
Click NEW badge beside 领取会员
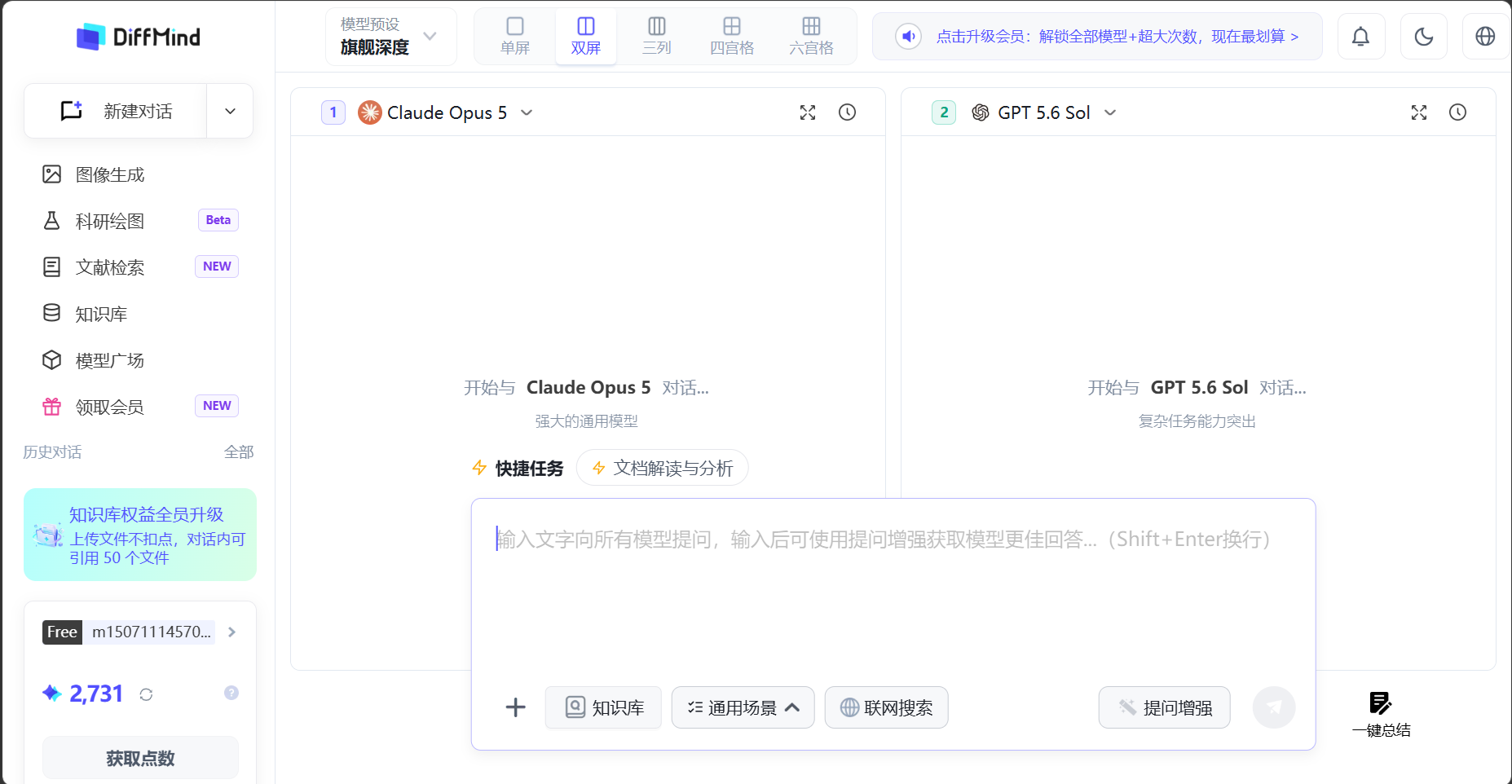tap(217, 406)
